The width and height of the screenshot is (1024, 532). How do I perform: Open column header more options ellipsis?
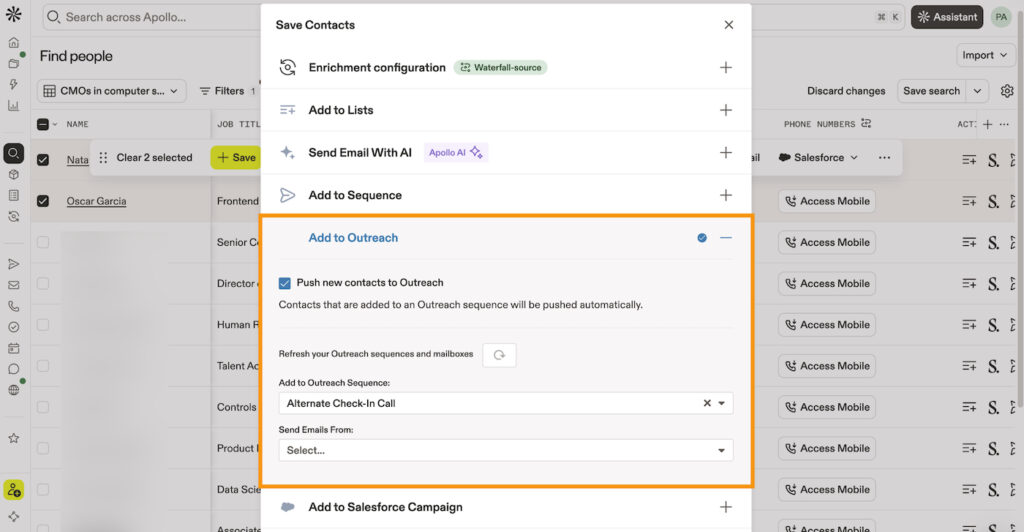point(1004,124)
